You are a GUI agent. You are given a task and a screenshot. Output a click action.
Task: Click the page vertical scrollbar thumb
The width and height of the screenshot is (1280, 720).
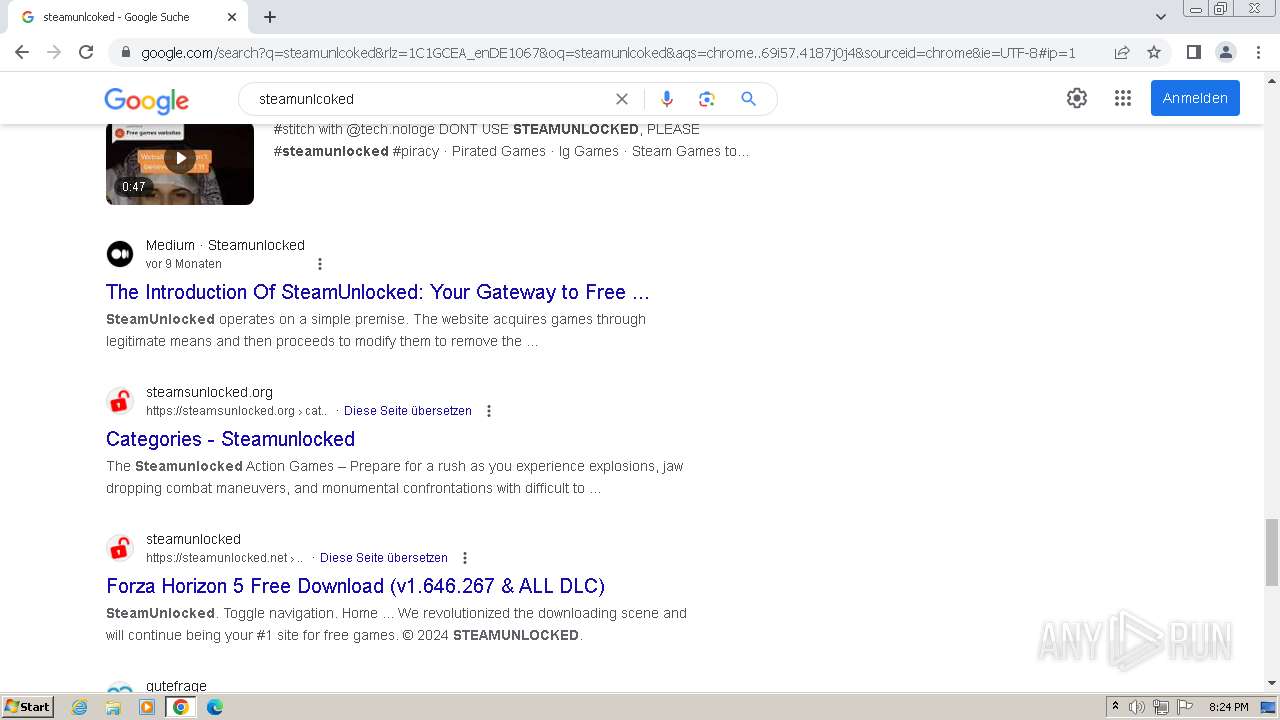(1272, 552)
